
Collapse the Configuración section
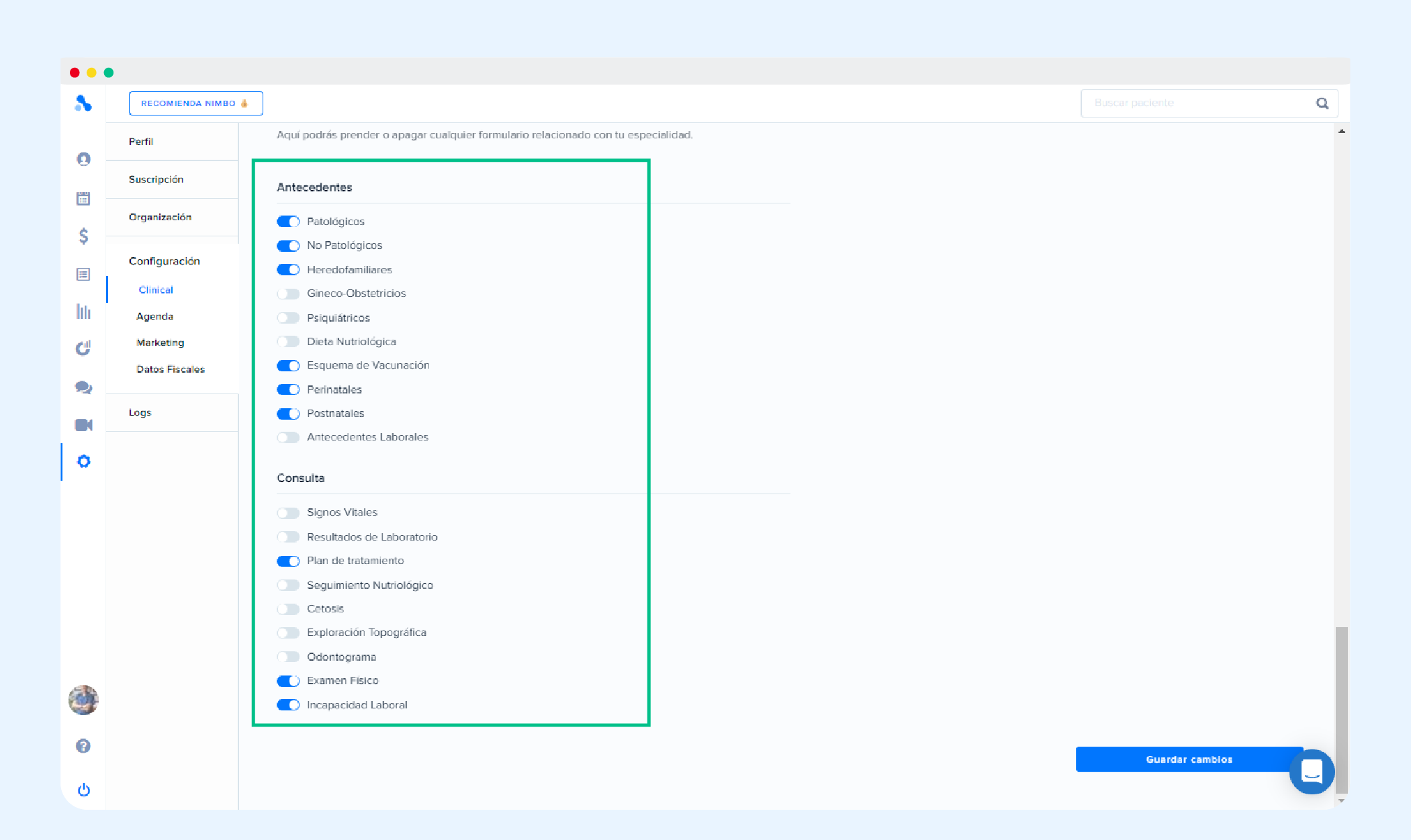(165, 261)
